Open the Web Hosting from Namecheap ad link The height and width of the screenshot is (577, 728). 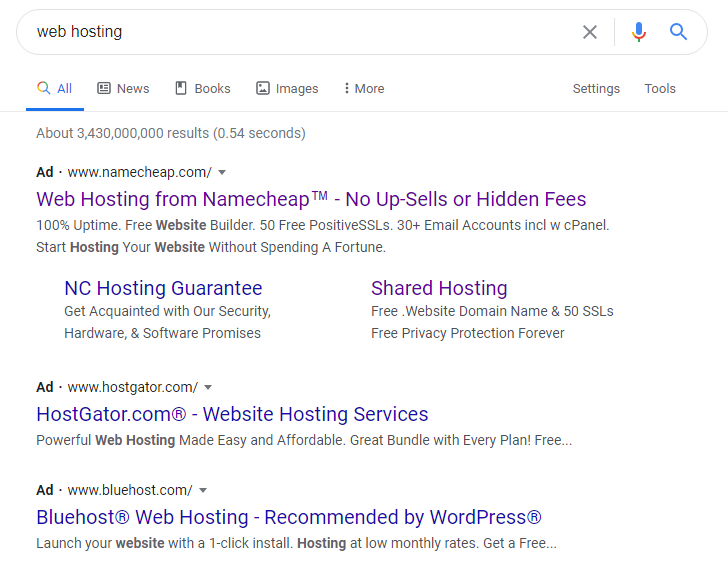[x=311, y=199]
